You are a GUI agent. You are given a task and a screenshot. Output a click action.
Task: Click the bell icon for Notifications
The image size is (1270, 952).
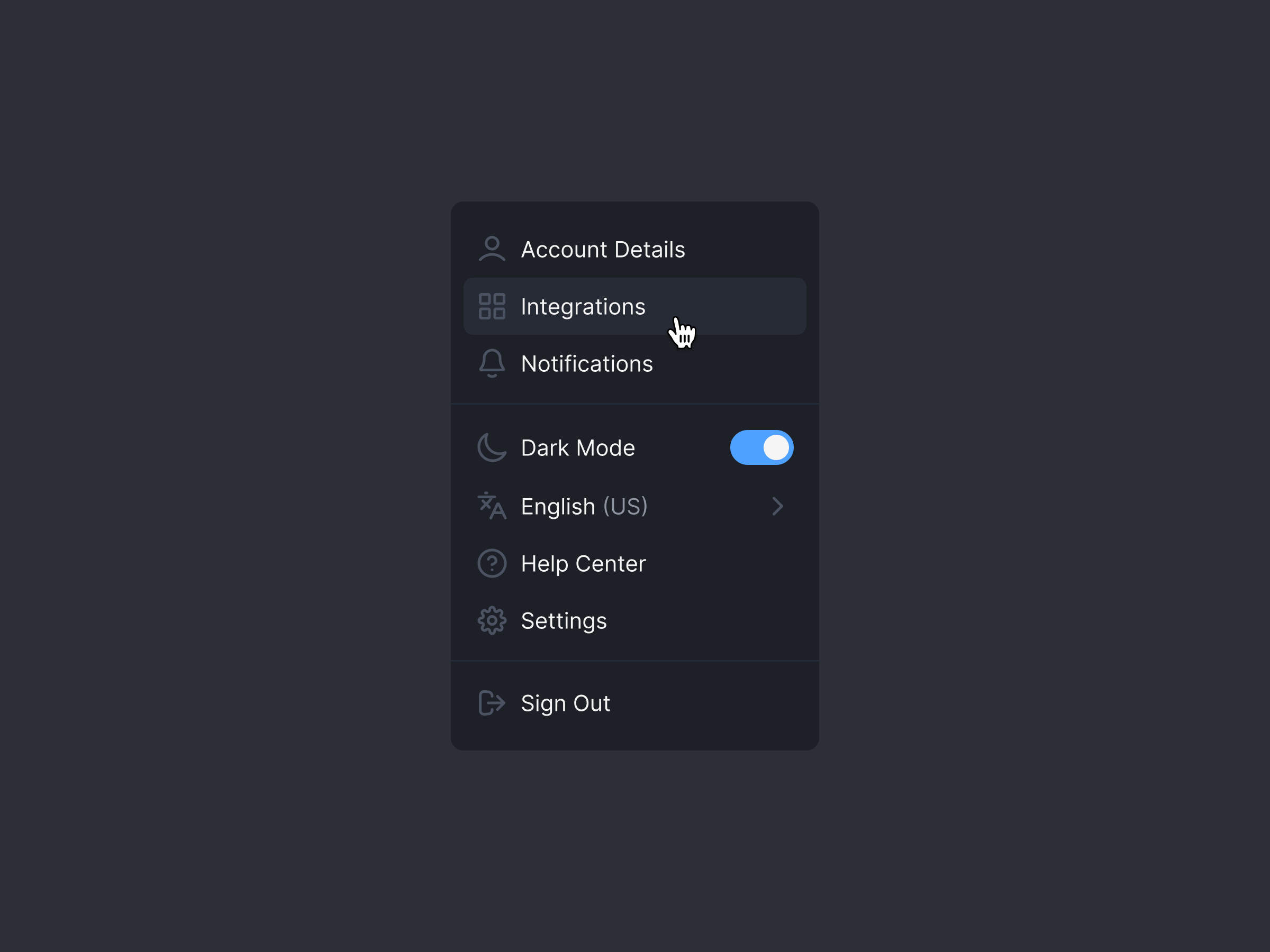[492, 363]
